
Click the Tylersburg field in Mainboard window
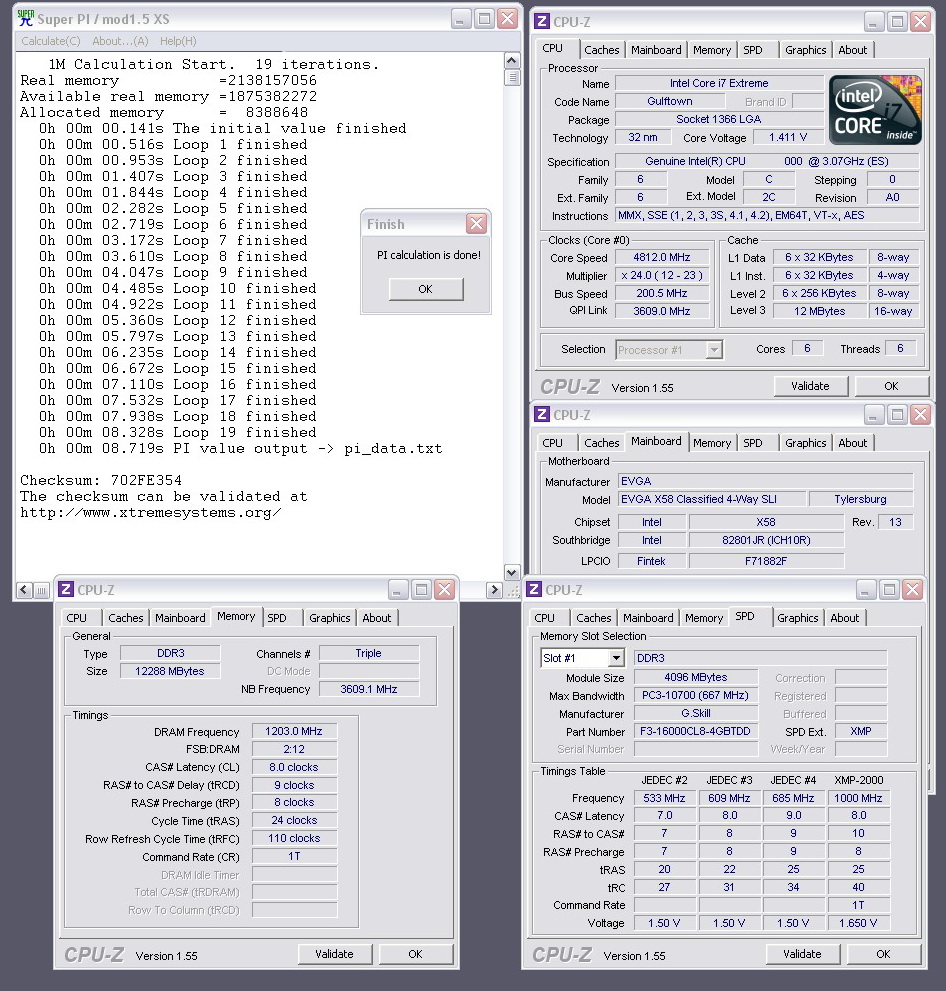[x=861, y=499]
